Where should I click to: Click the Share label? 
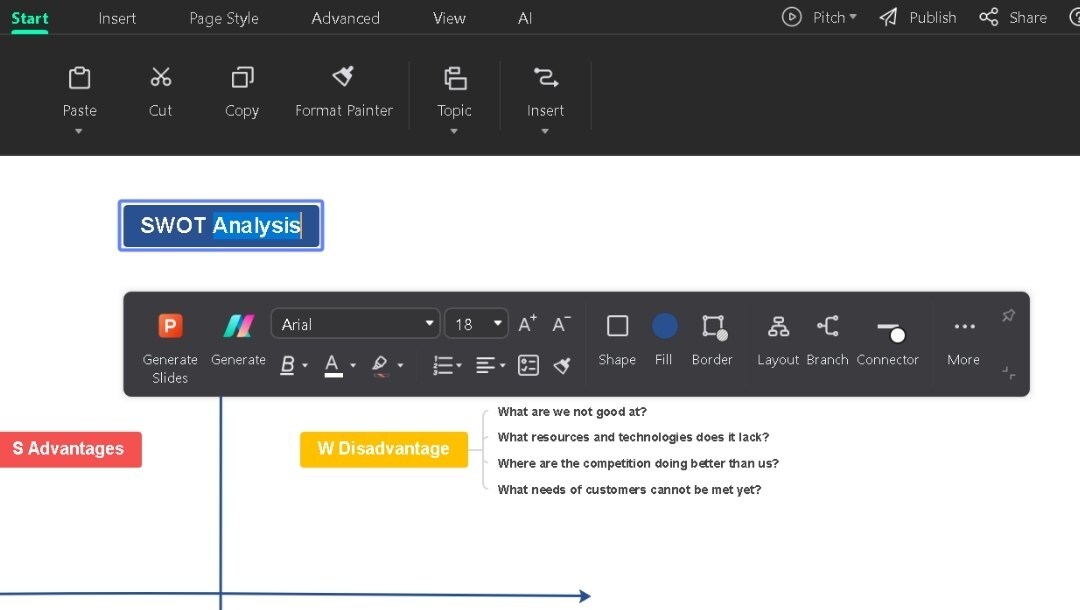(x=1028, y=17)
